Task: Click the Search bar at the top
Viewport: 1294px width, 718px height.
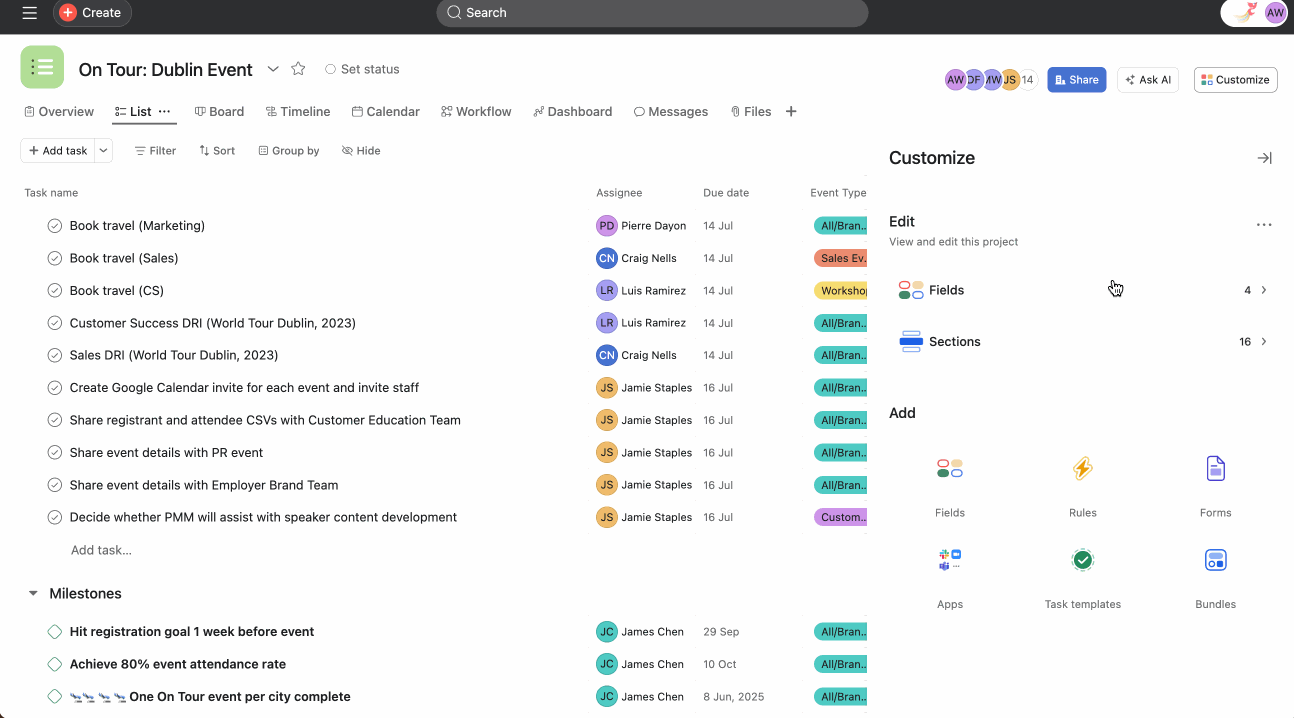Action: pos(651,12)
